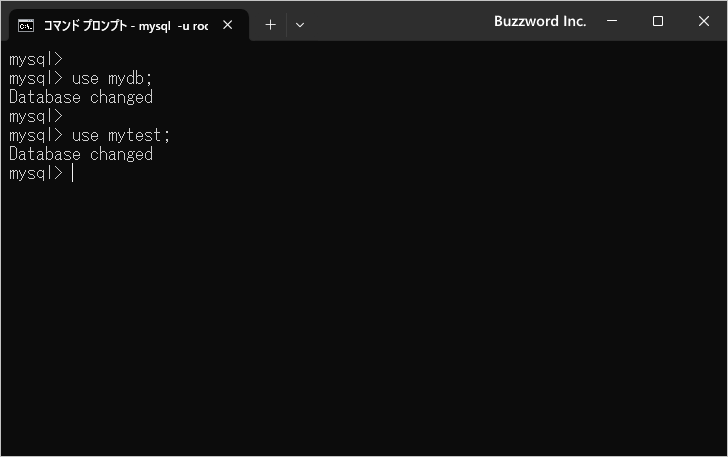This screenshot has width=728, height=457.
Task: Click the empty mysql> prompt between the use commands
Action: 35,116
